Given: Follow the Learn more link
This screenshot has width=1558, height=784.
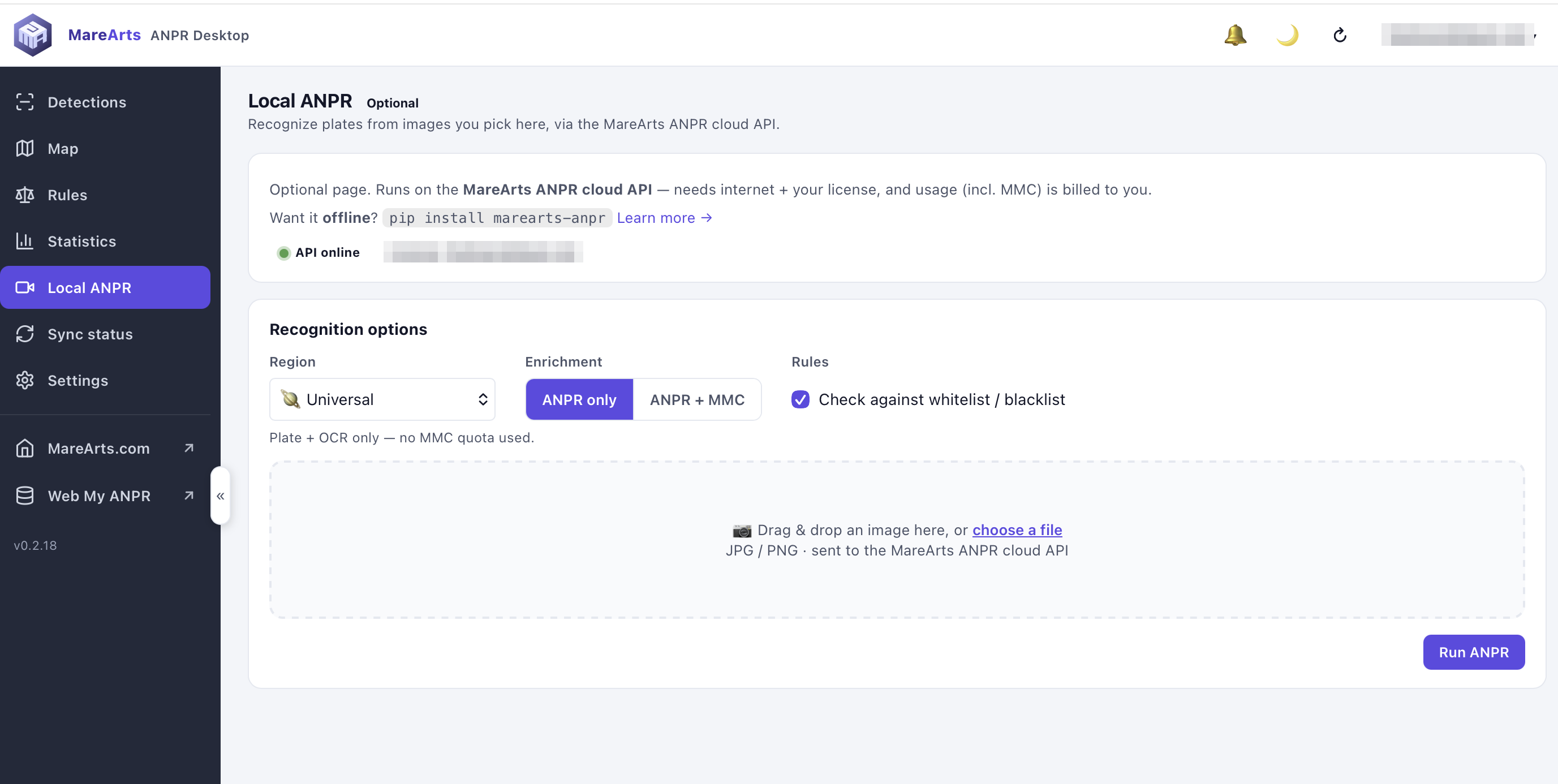Looking at the screenshot, I should click(x=665, y=218).
